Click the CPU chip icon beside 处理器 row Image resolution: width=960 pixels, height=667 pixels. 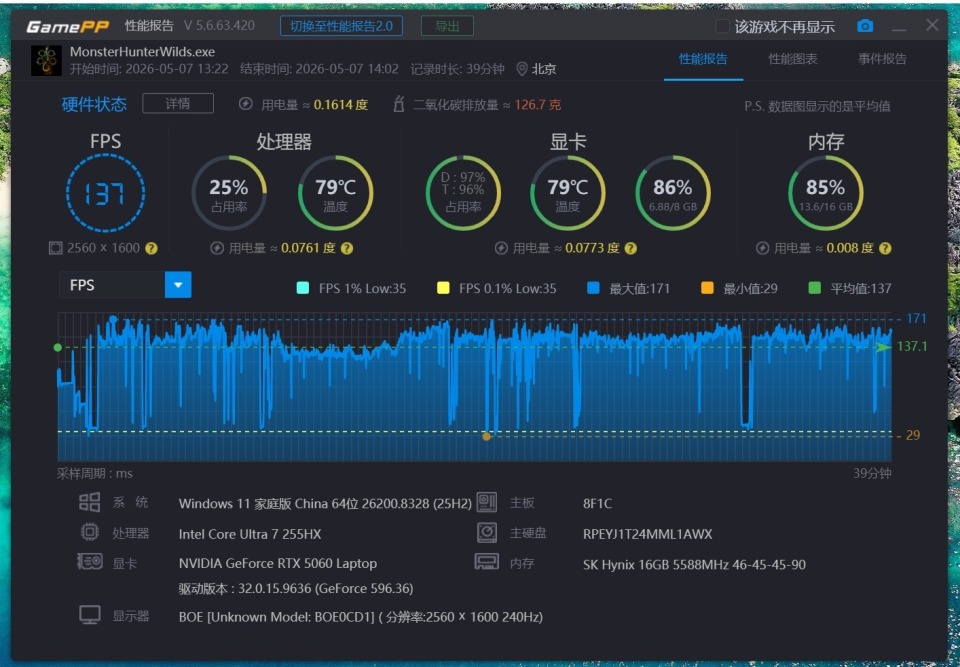pyautogui.click(x=90, y=532)
